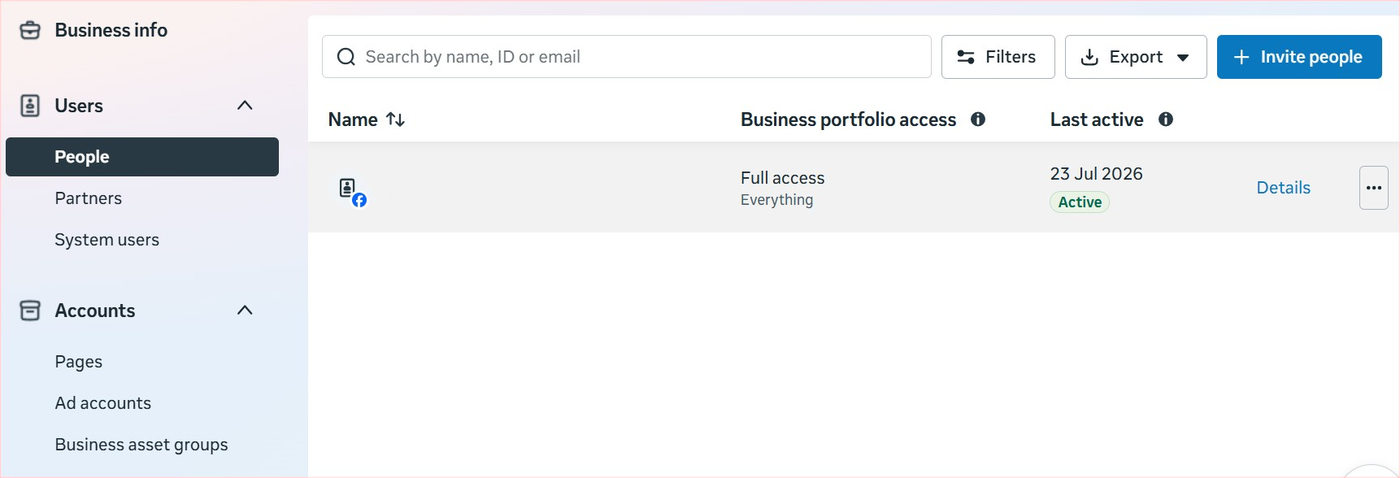1400x478 pixels.
Task: Click the user profile icon in row
Action: tap(352, 191)
